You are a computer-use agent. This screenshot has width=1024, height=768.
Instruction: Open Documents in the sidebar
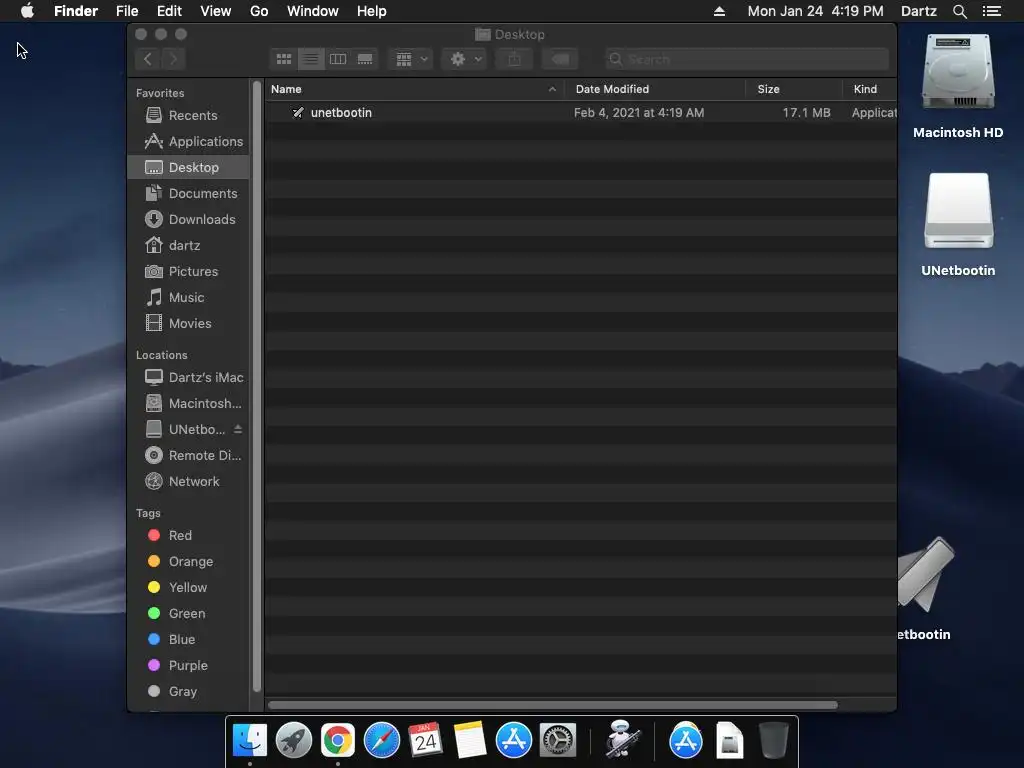click(x=188, y=193)
